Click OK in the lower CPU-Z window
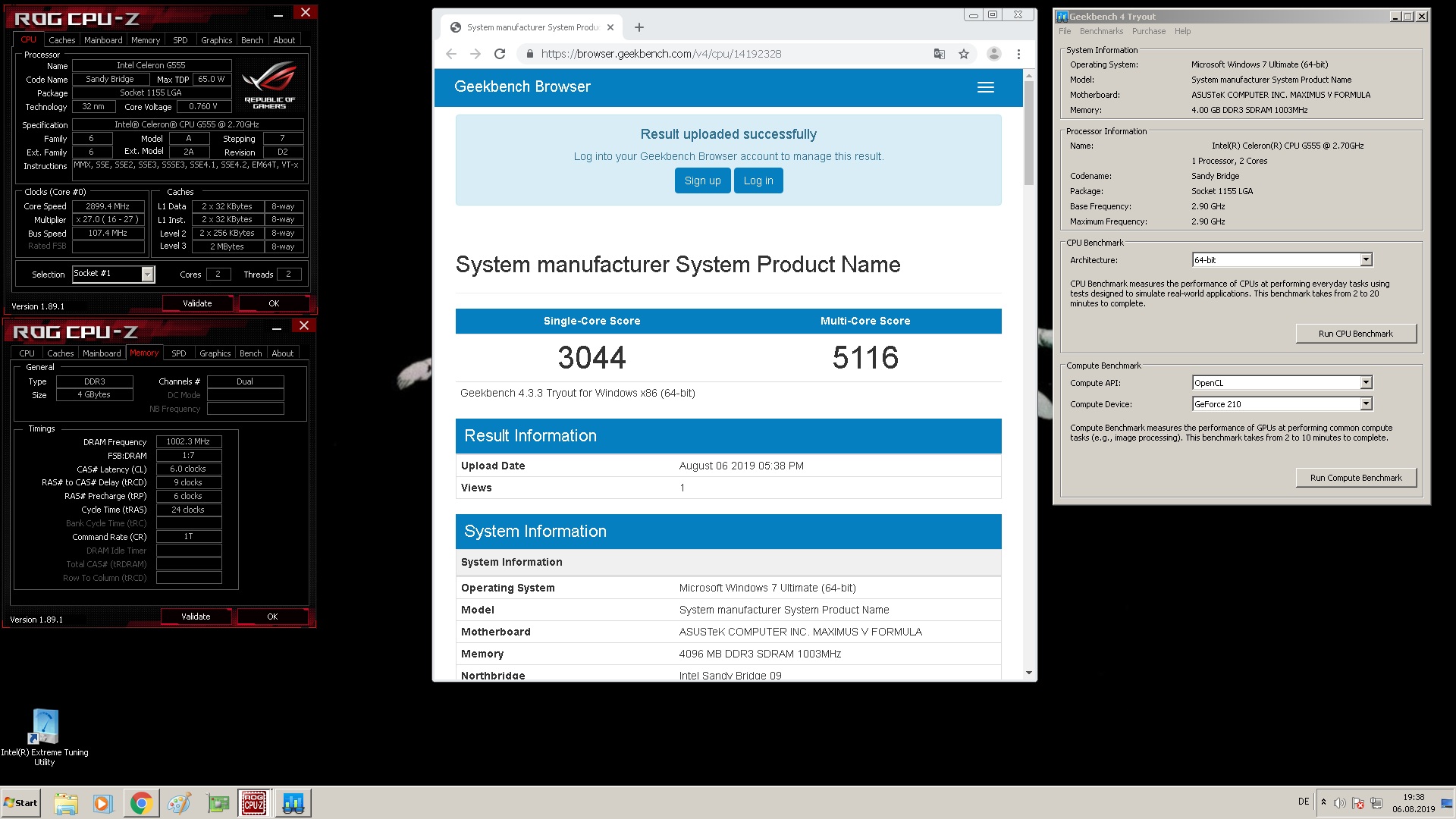Image resolution: width=1456 pixels, height=819 pixels. 272,617
